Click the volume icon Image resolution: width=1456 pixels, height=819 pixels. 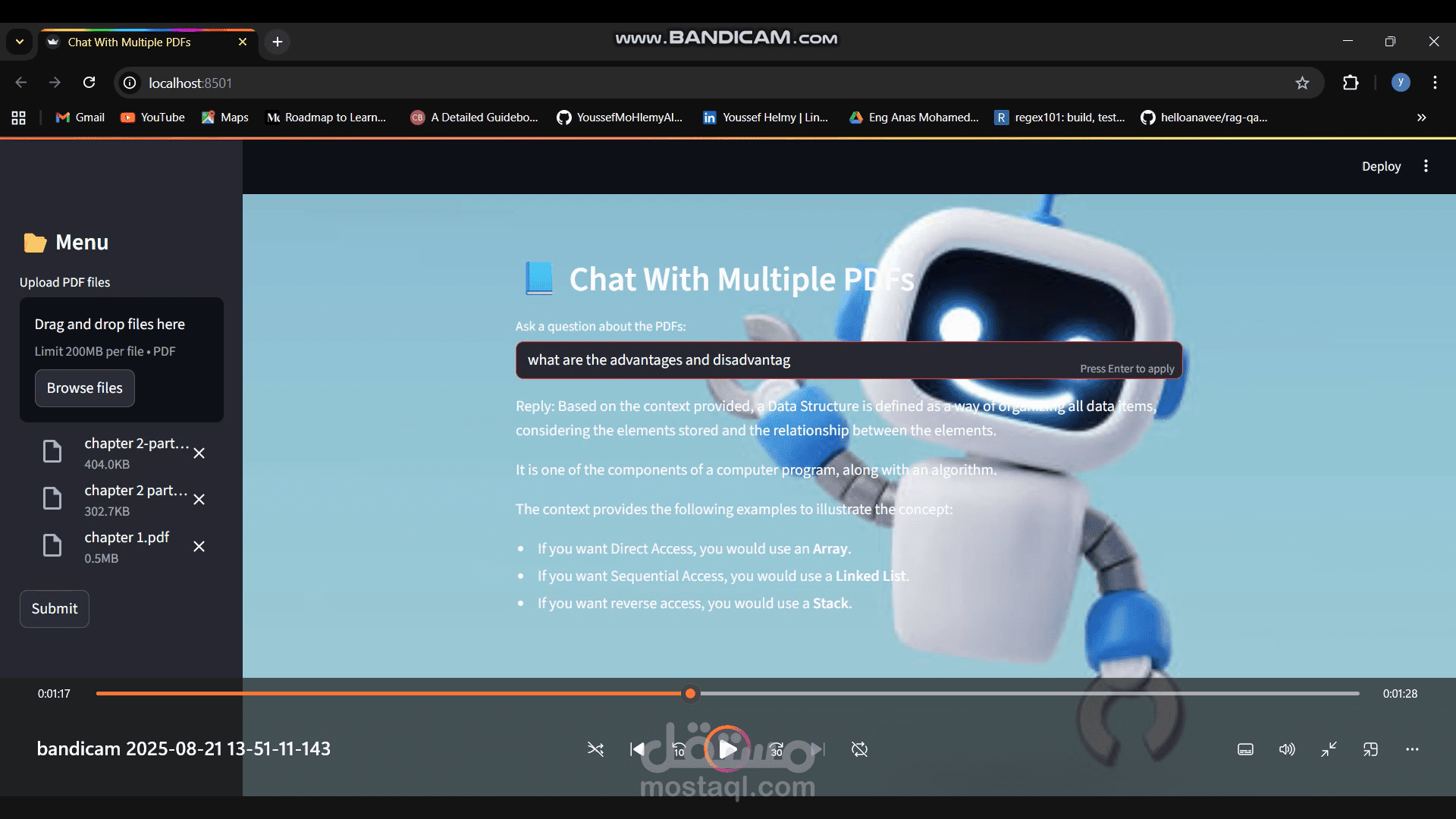pyautogui.click(x=1286, y=749)
